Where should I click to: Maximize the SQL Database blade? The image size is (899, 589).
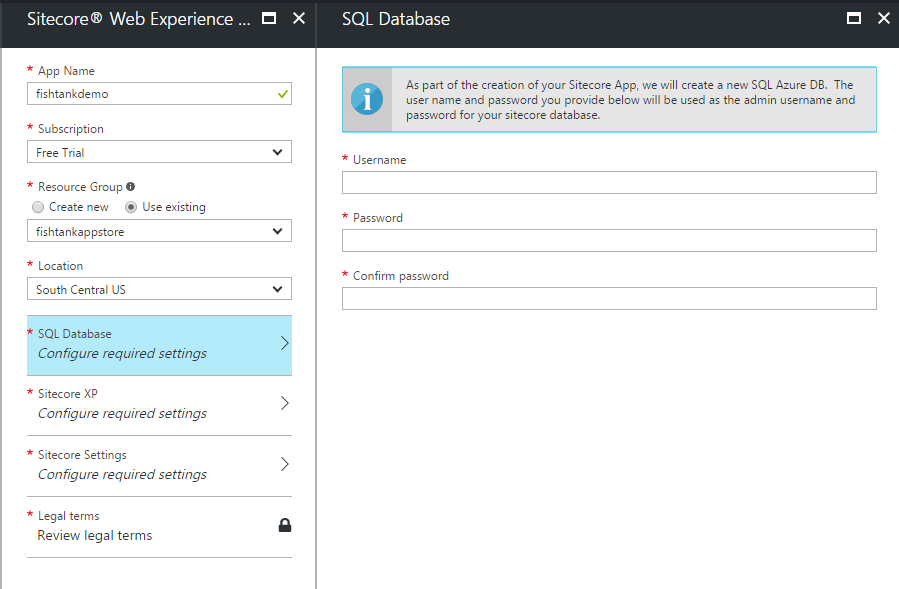click(854, 18)
